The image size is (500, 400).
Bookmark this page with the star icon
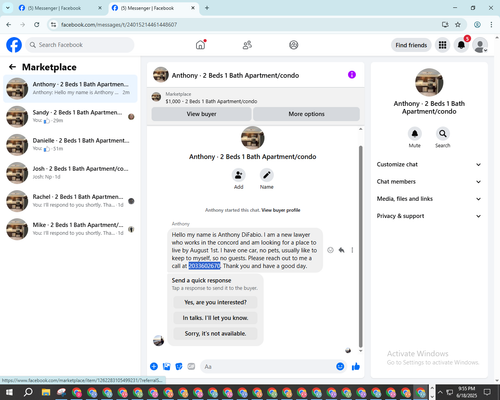tap(458, 25)
